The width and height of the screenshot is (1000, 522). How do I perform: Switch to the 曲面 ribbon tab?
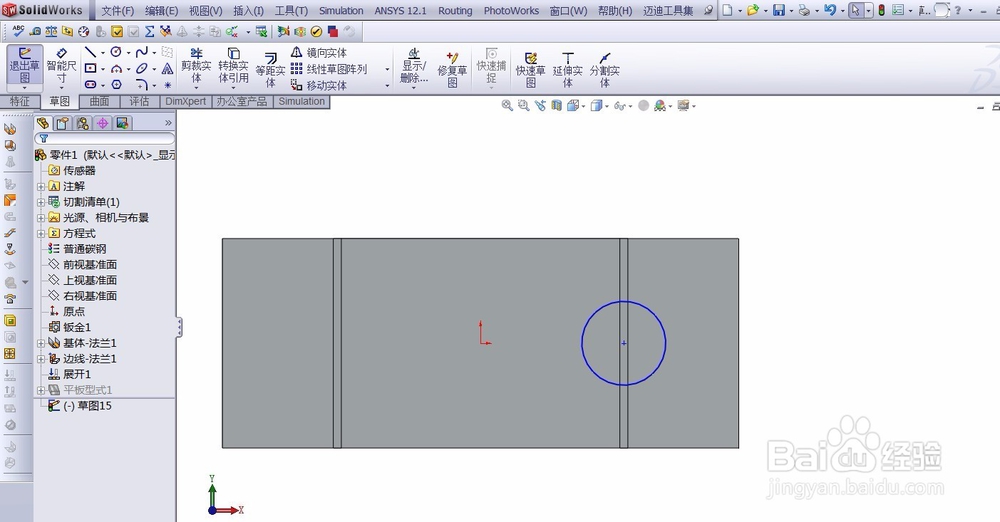tap(99, 101)
